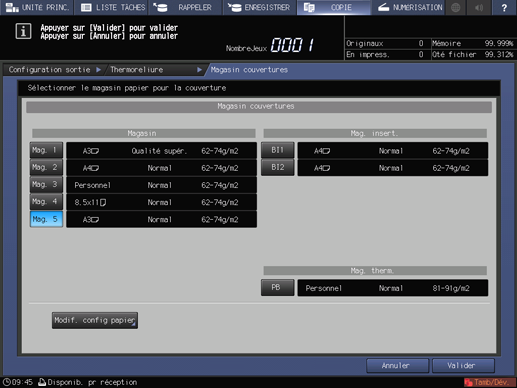The height and width of the screenshot is (388, 517).
Task: Select Mag. 5 tray
Action: (46, 219)
